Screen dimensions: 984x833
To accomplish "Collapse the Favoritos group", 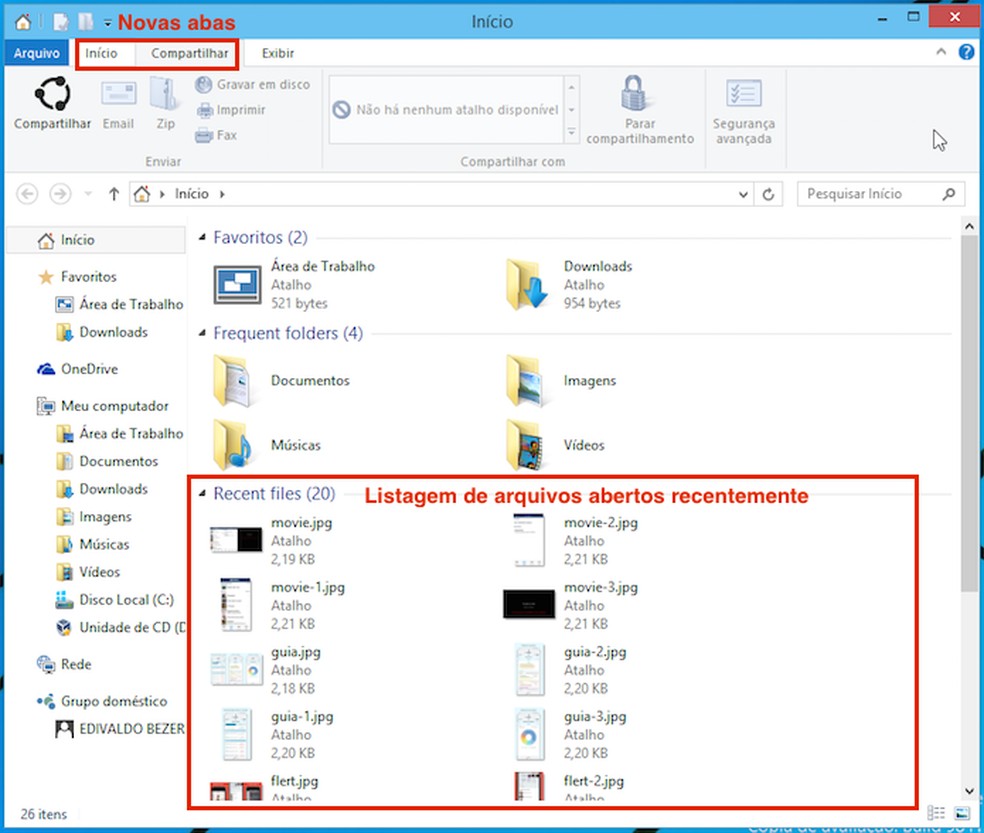I will click(202, 237).
